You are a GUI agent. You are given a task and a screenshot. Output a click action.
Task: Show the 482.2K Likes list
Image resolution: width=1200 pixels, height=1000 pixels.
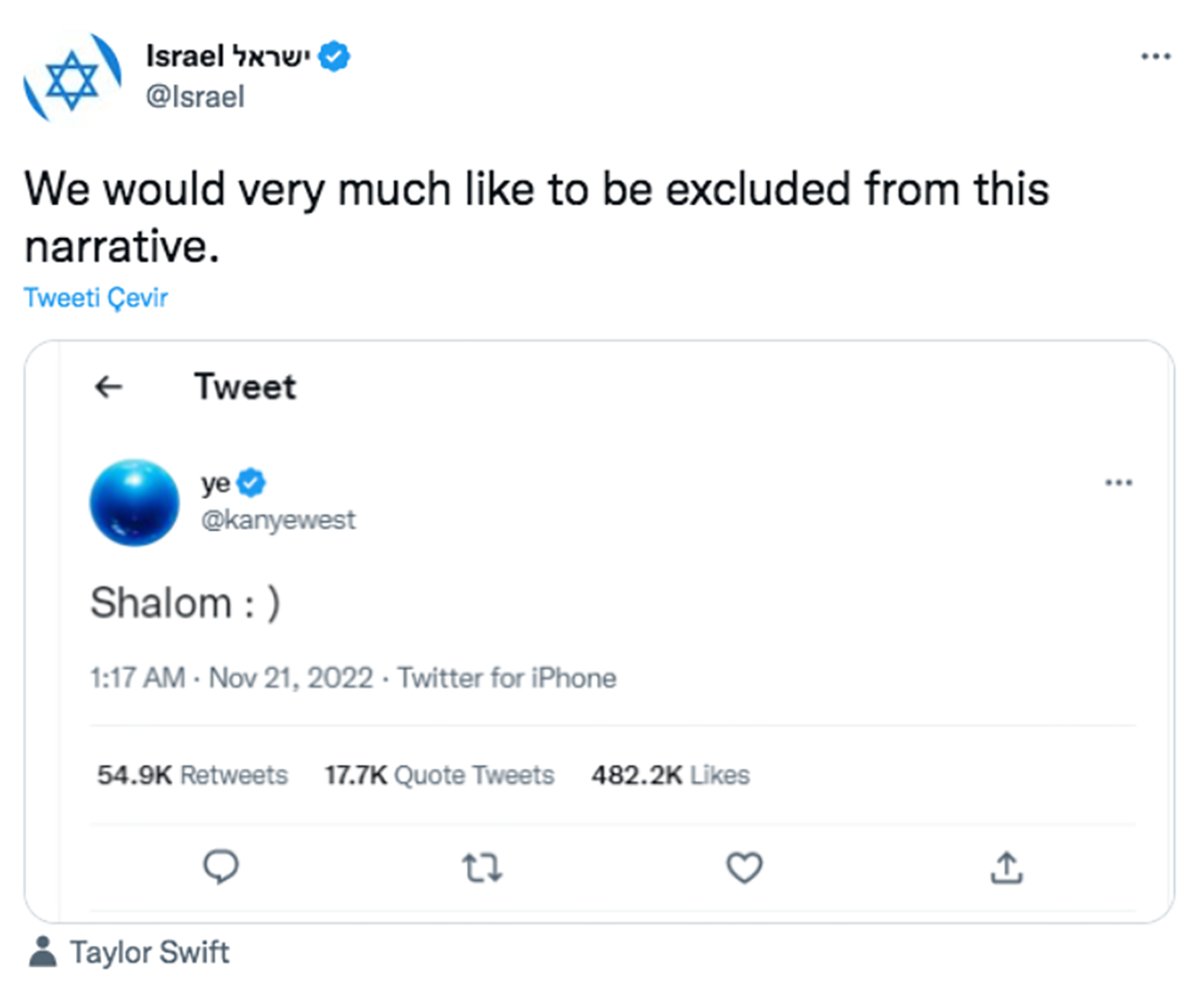tap(670, 775)
